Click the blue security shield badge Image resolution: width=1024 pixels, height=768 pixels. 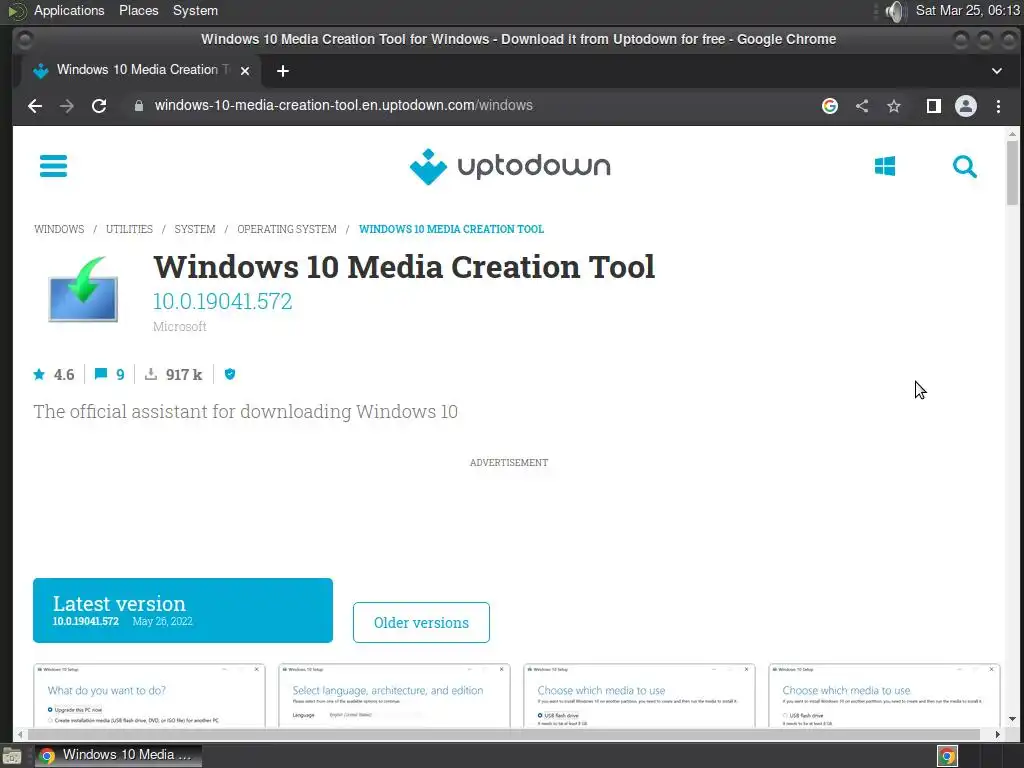coord(230,374)
